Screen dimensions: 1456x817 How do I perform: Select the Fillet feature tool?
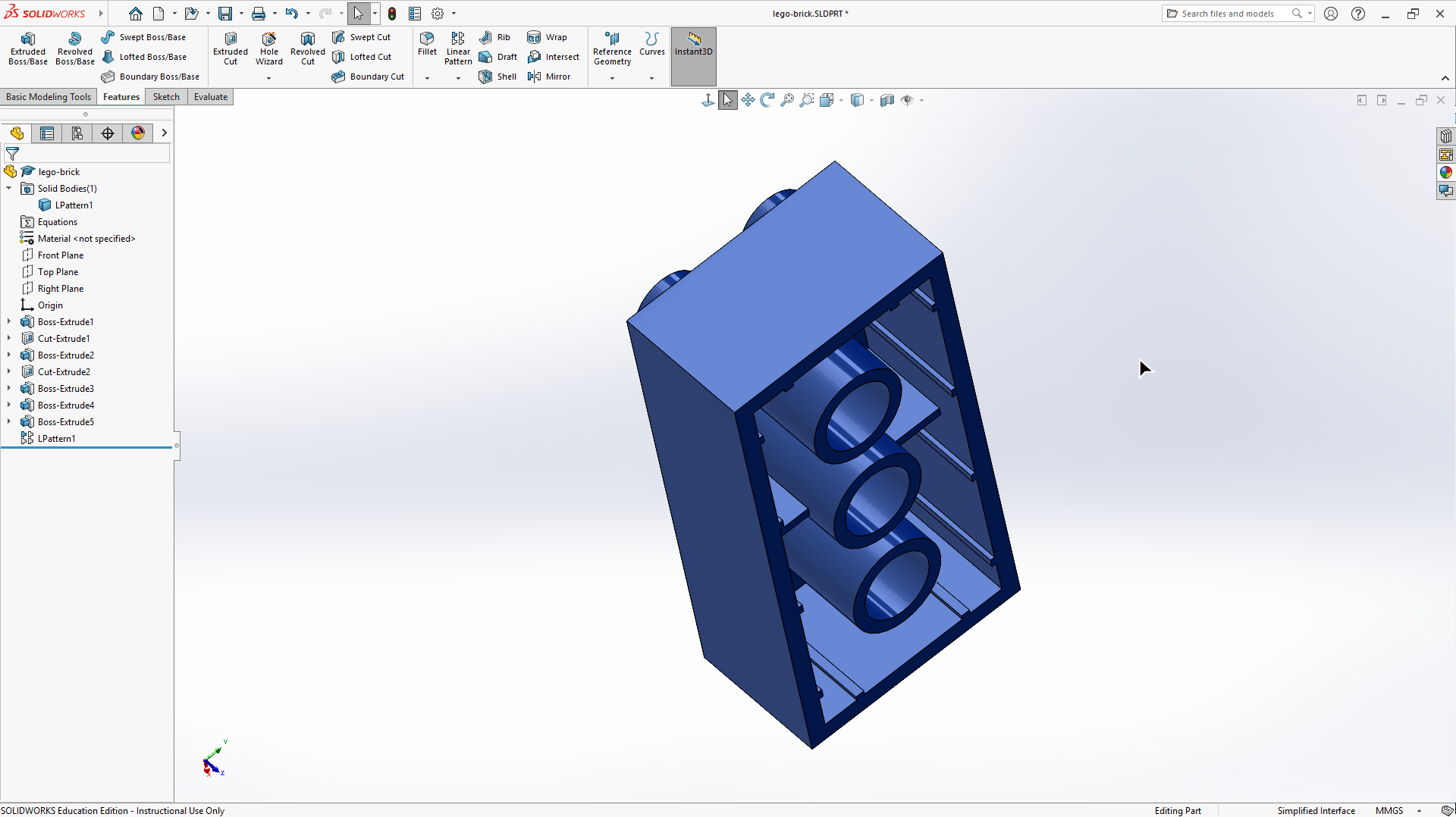coord(427,43)
